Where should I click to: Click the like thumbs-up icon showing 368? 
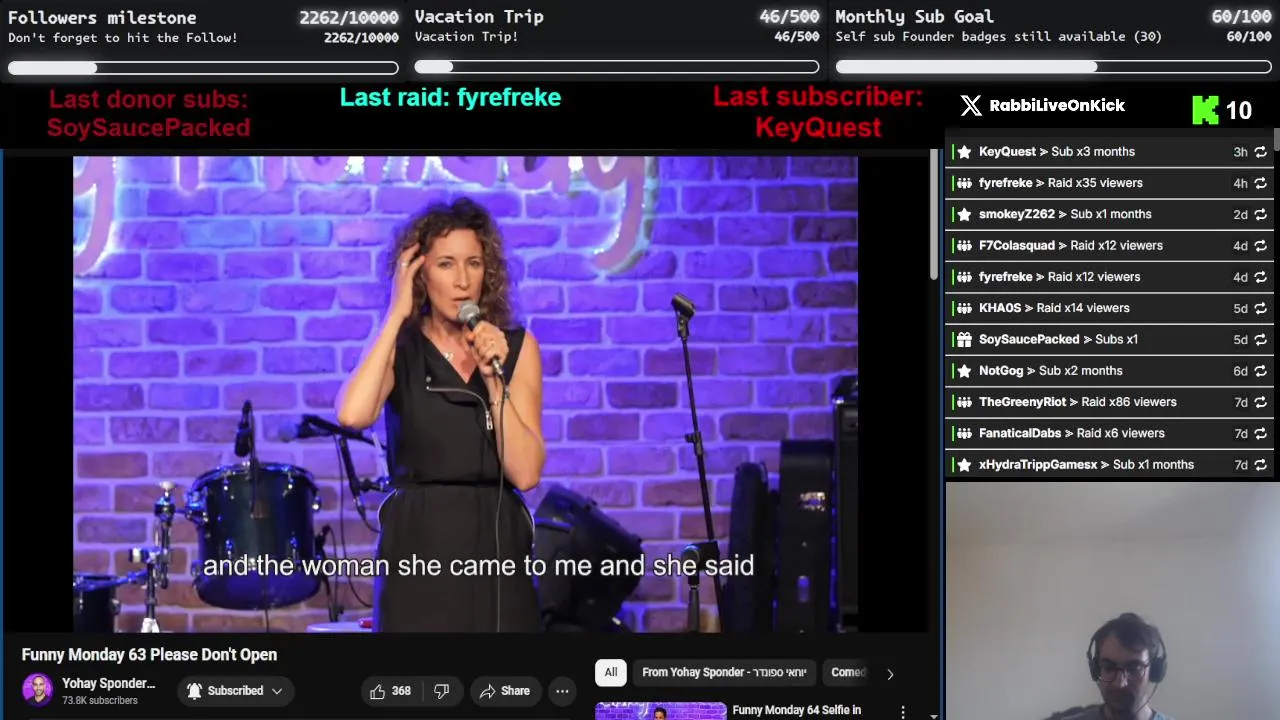coord(377,691)
